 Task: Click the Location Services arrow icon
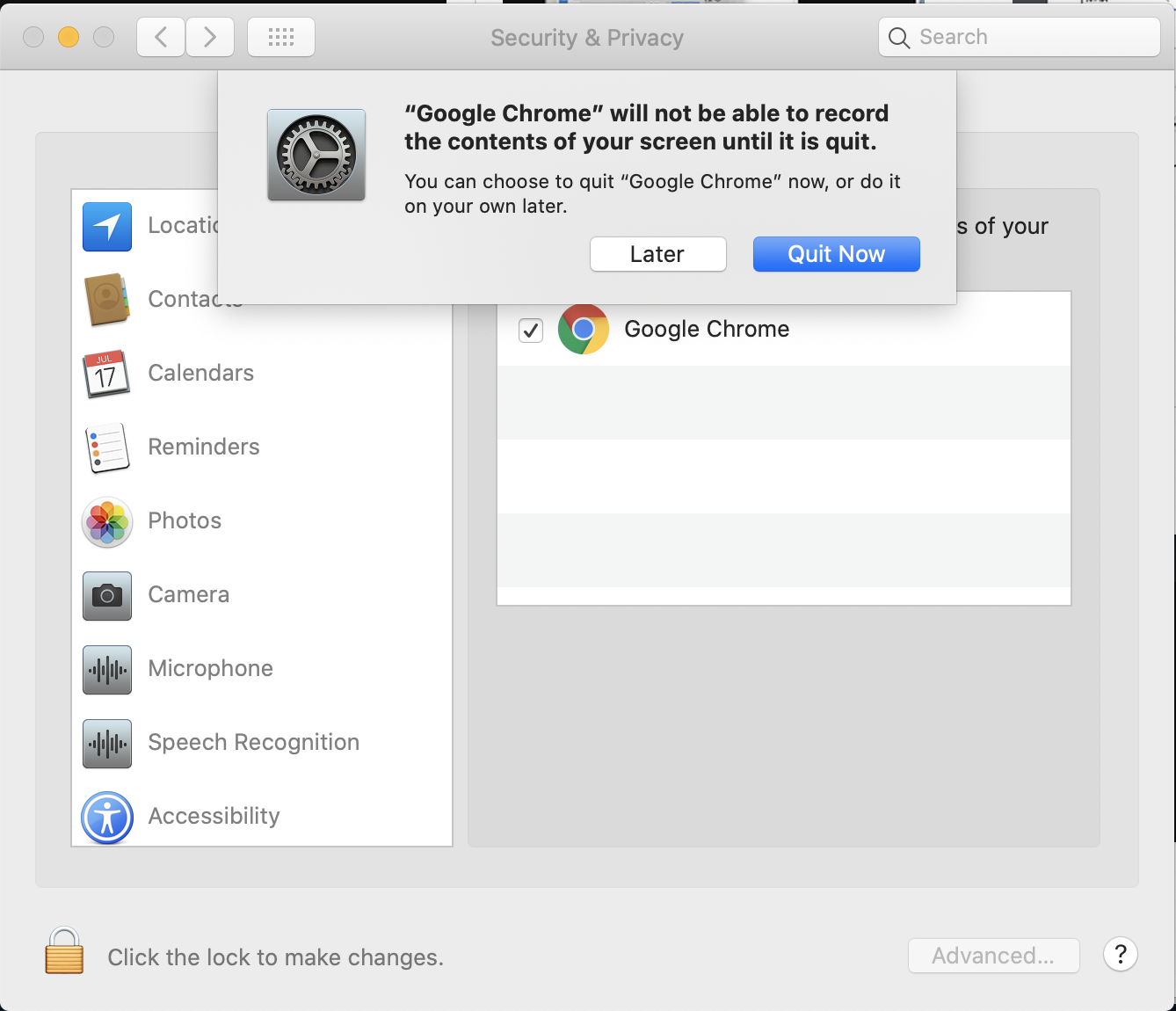pos(107,227)
